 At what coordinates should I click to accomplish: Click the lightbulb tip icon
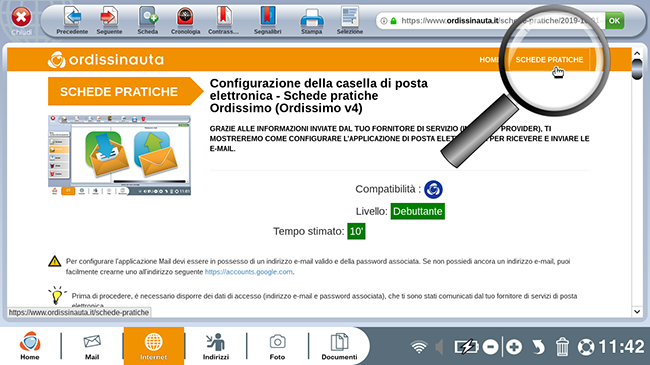tap(57, 295)
